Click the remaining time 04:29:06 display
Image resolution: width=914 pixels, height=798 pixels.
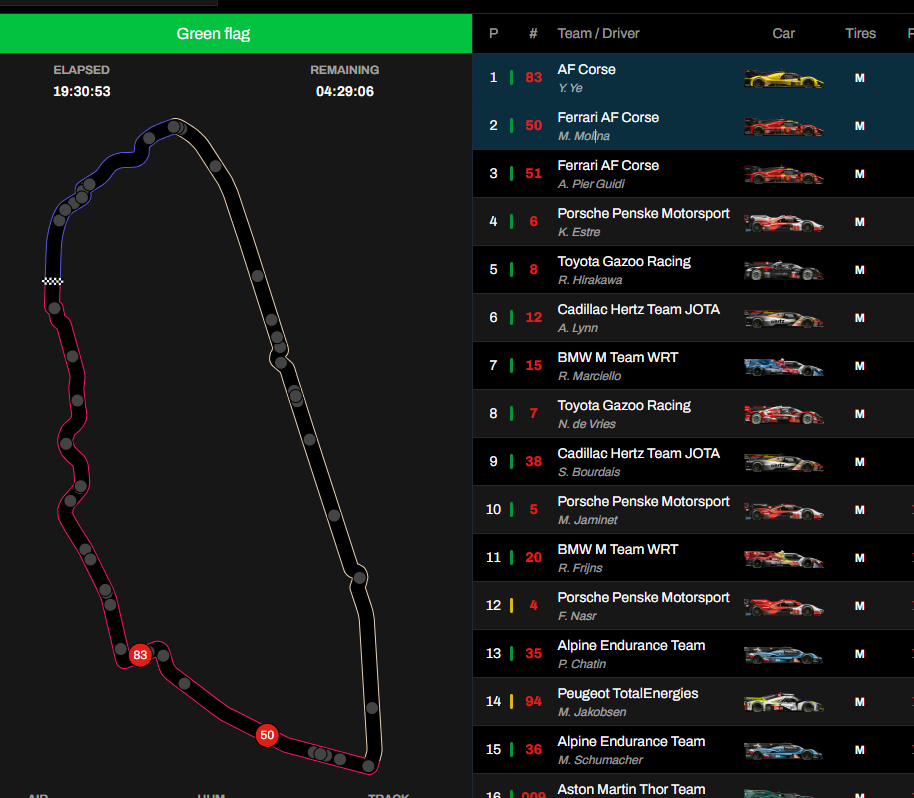pos(344,91)
